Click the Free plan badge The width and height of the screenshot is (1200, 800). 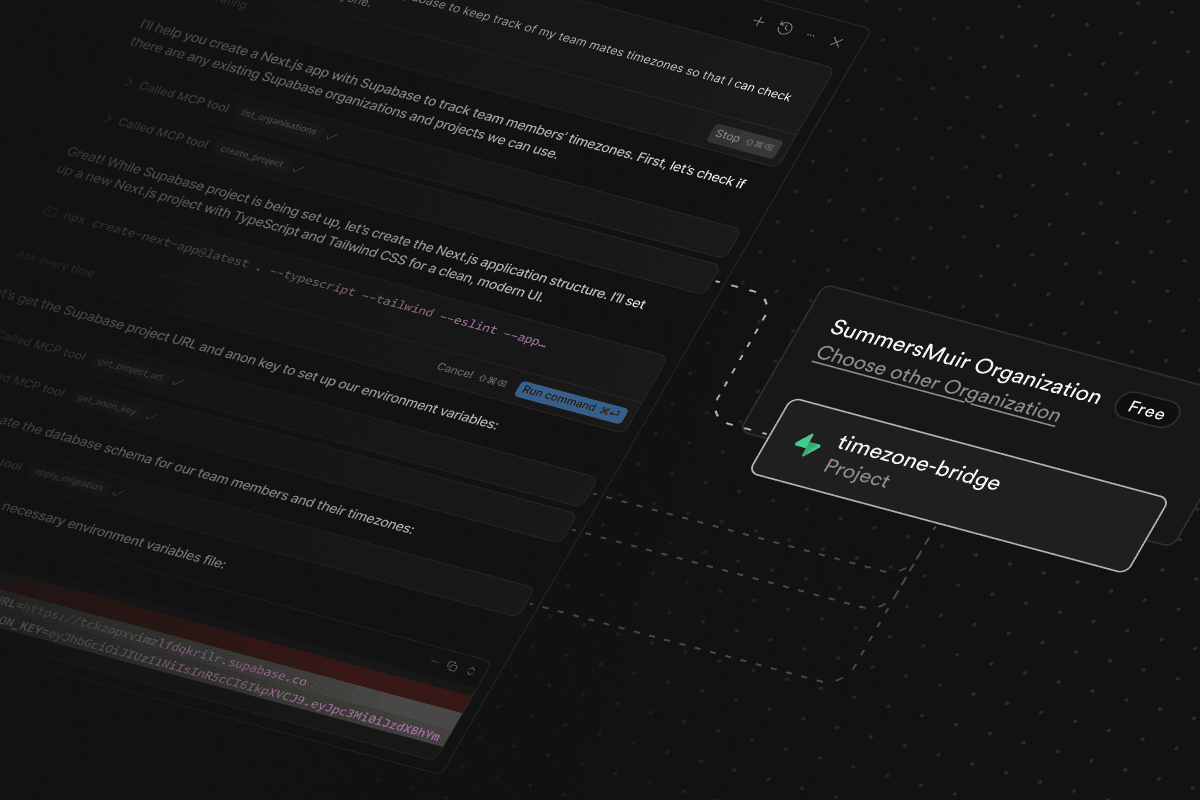pyautogui.click(x=1146, y=411)
